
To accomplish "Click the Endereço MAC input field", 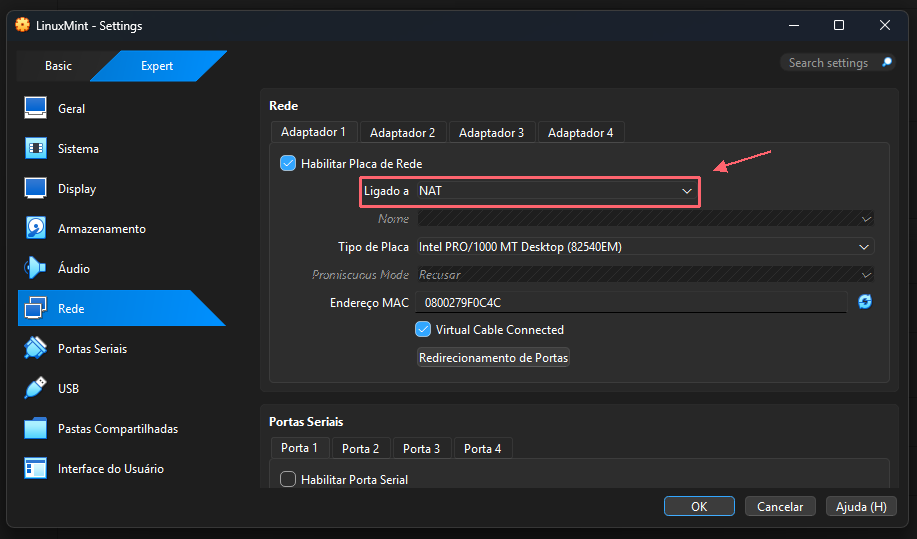I will coord(631,302).
